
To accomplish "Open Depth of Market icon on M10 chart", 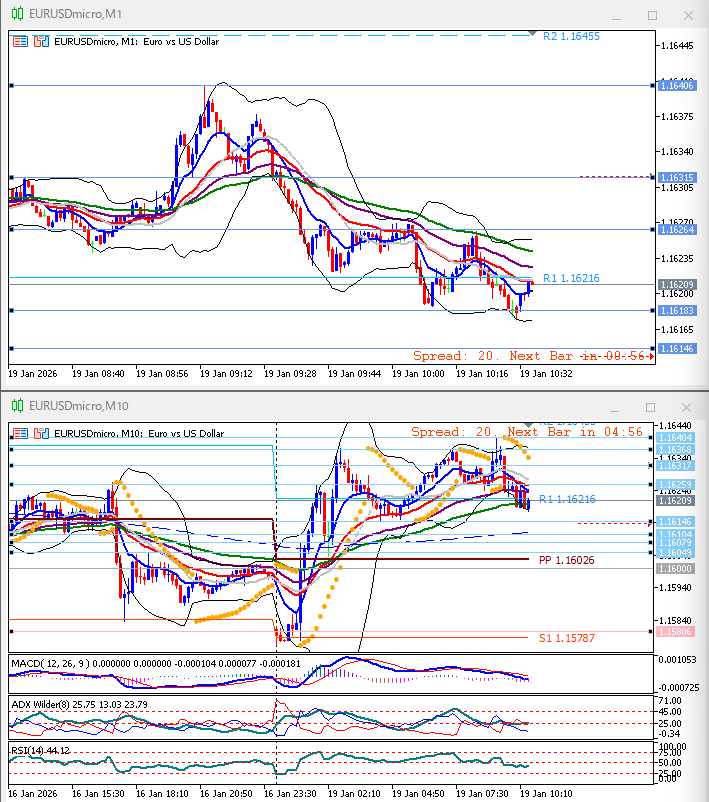I will pos(40,433).
